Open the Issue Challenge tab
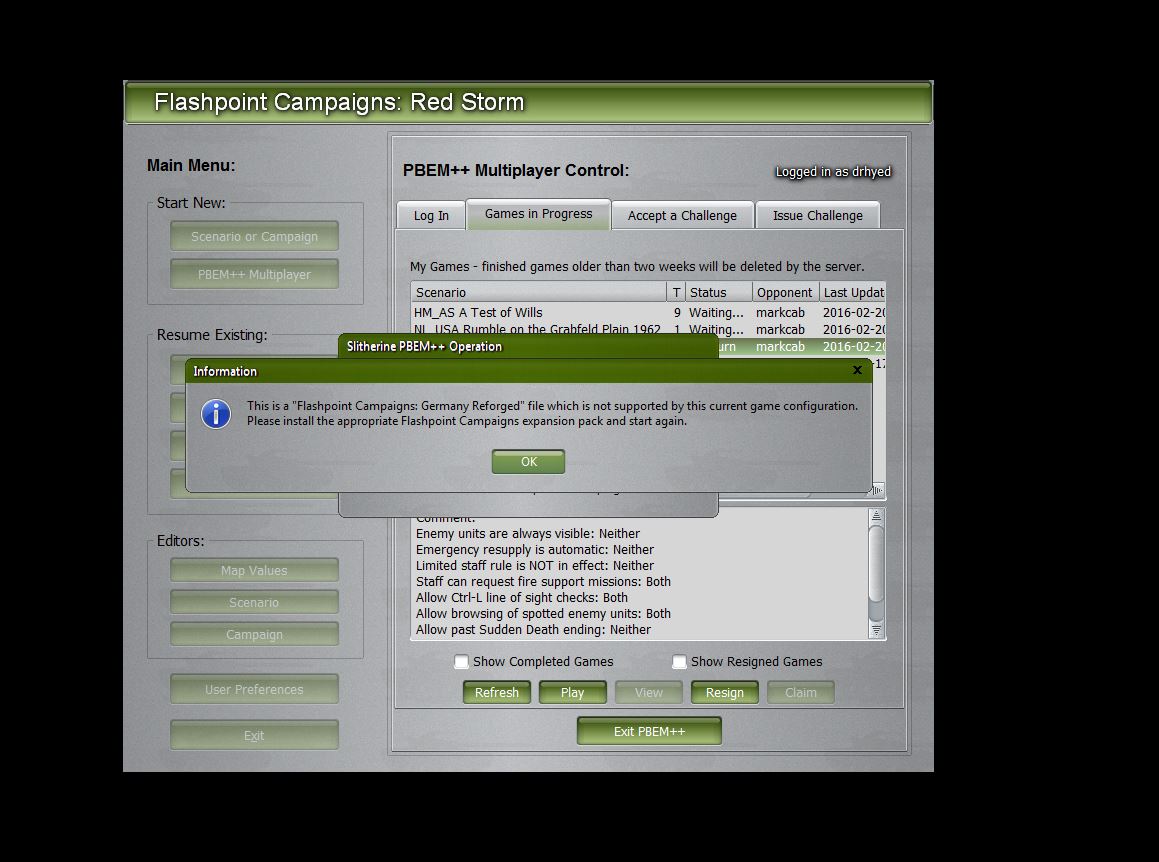The width and height of the screenshot is (1159, 862). (818, 215)
